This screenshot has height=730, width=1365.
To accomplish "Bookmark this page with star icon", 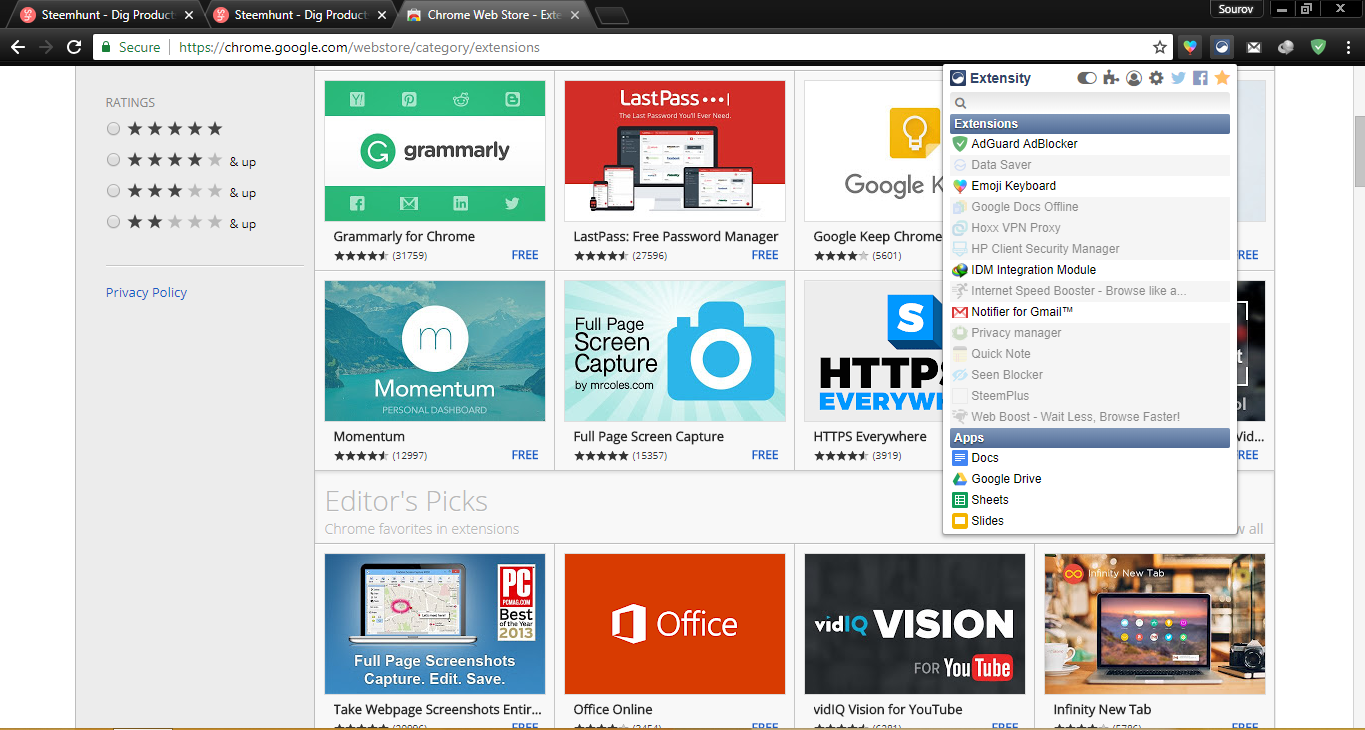I will pyautogui.click(x=1160, y=47).
